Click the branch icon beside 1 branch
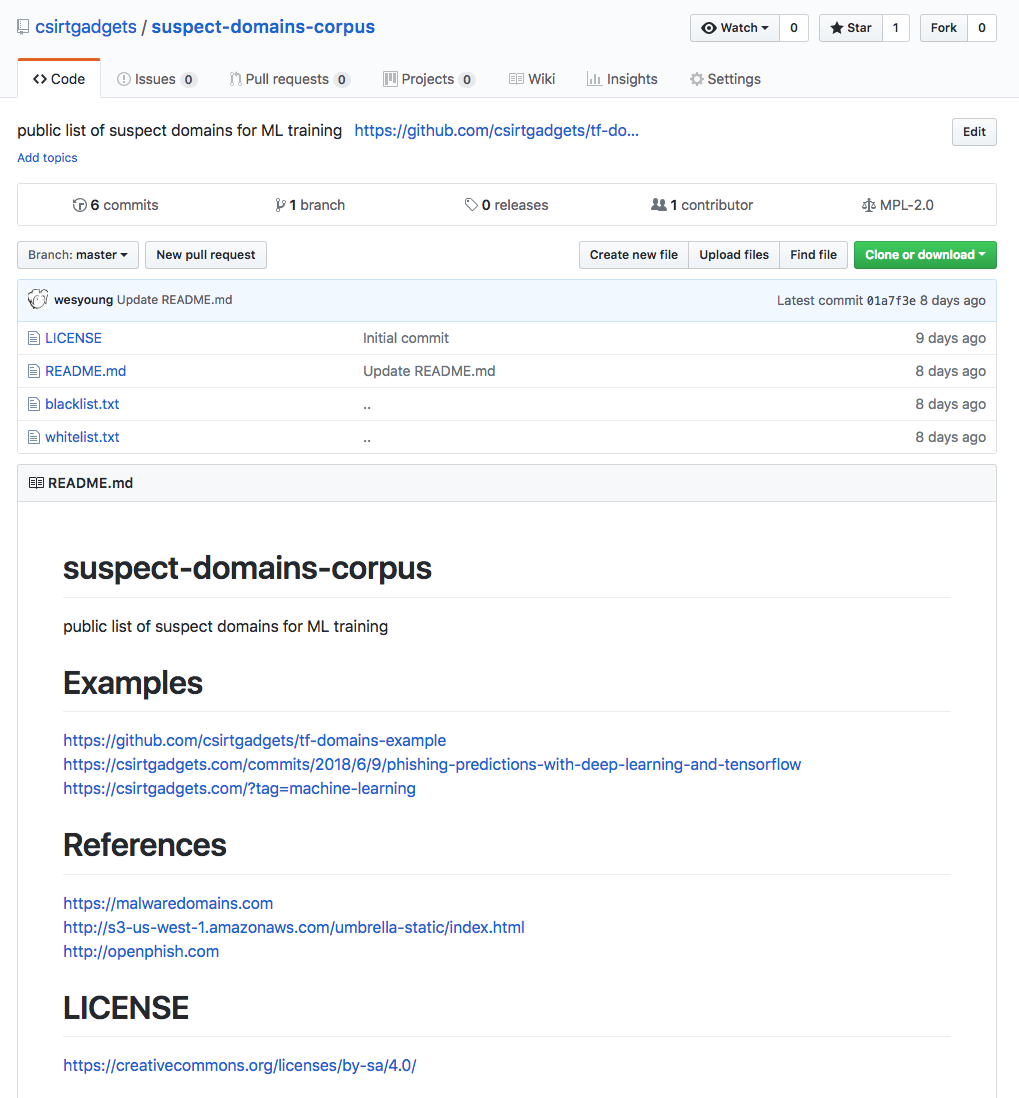The width and height of the screenshot is (1019, 1098). 280,205
